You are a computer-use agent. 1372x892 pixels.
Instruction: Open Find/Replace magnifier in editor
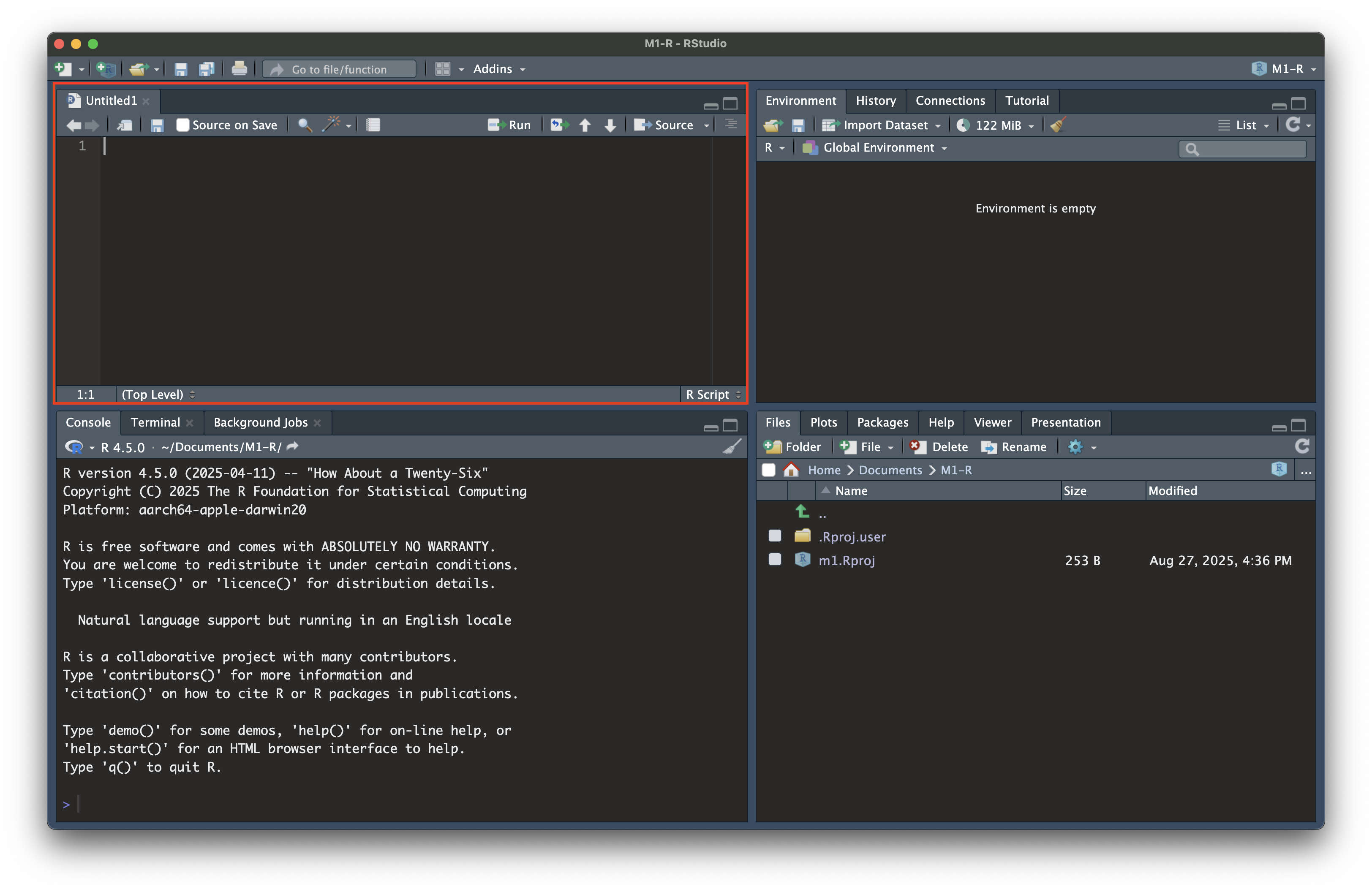[x=305, y=125]
